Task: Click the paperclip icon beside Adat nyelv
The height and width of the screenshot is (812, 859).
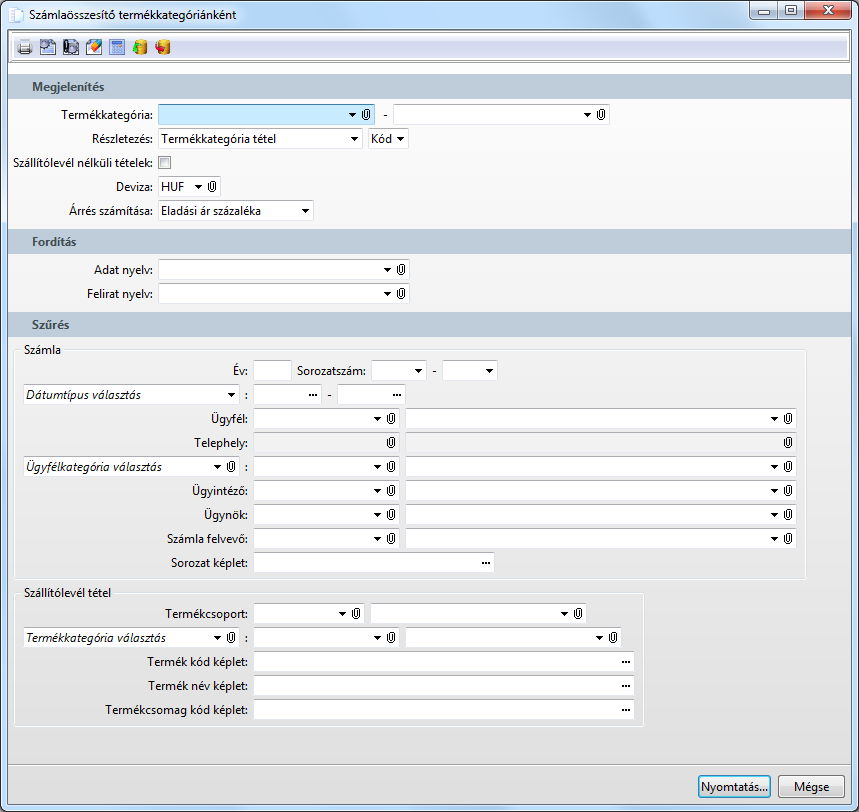Action: [401, 270]
